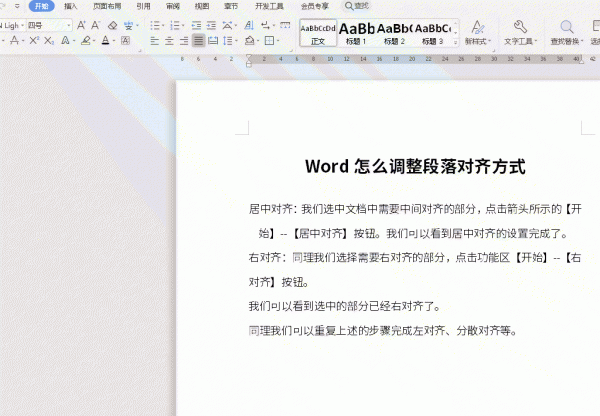This screenshot has width=600, height=416.
Task: Open the 开发工具 tab
Action: 269,6
